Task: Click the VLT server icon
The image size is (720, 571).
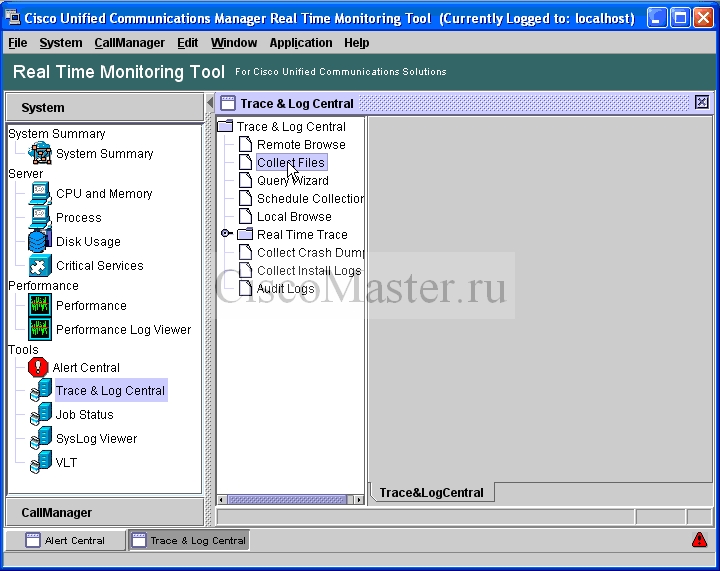Action: pyautogui.click(x=41, y=462)
